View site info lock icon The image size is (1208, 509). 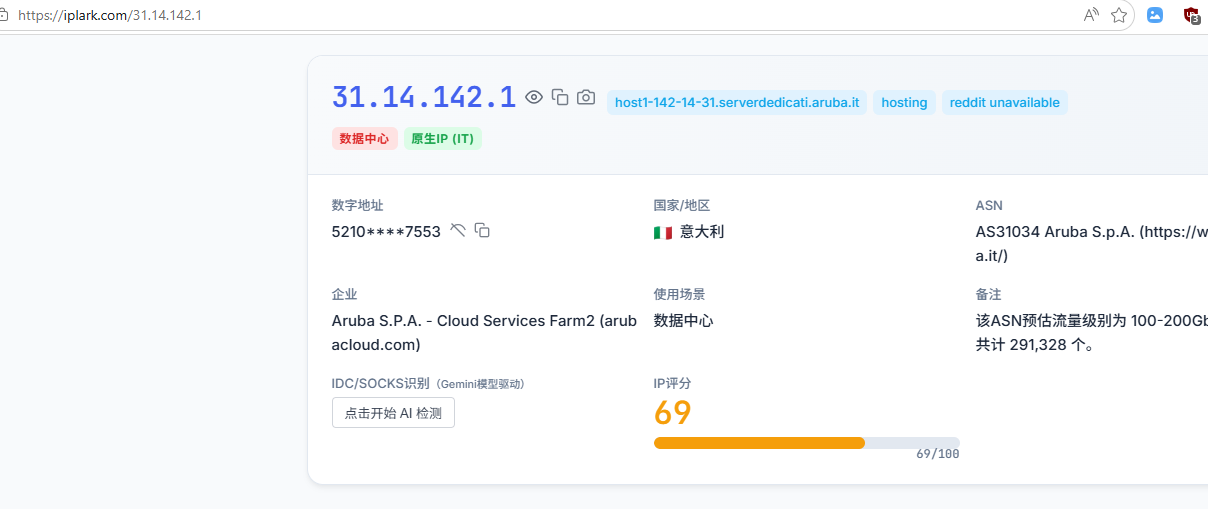click(x=4, y=15)
